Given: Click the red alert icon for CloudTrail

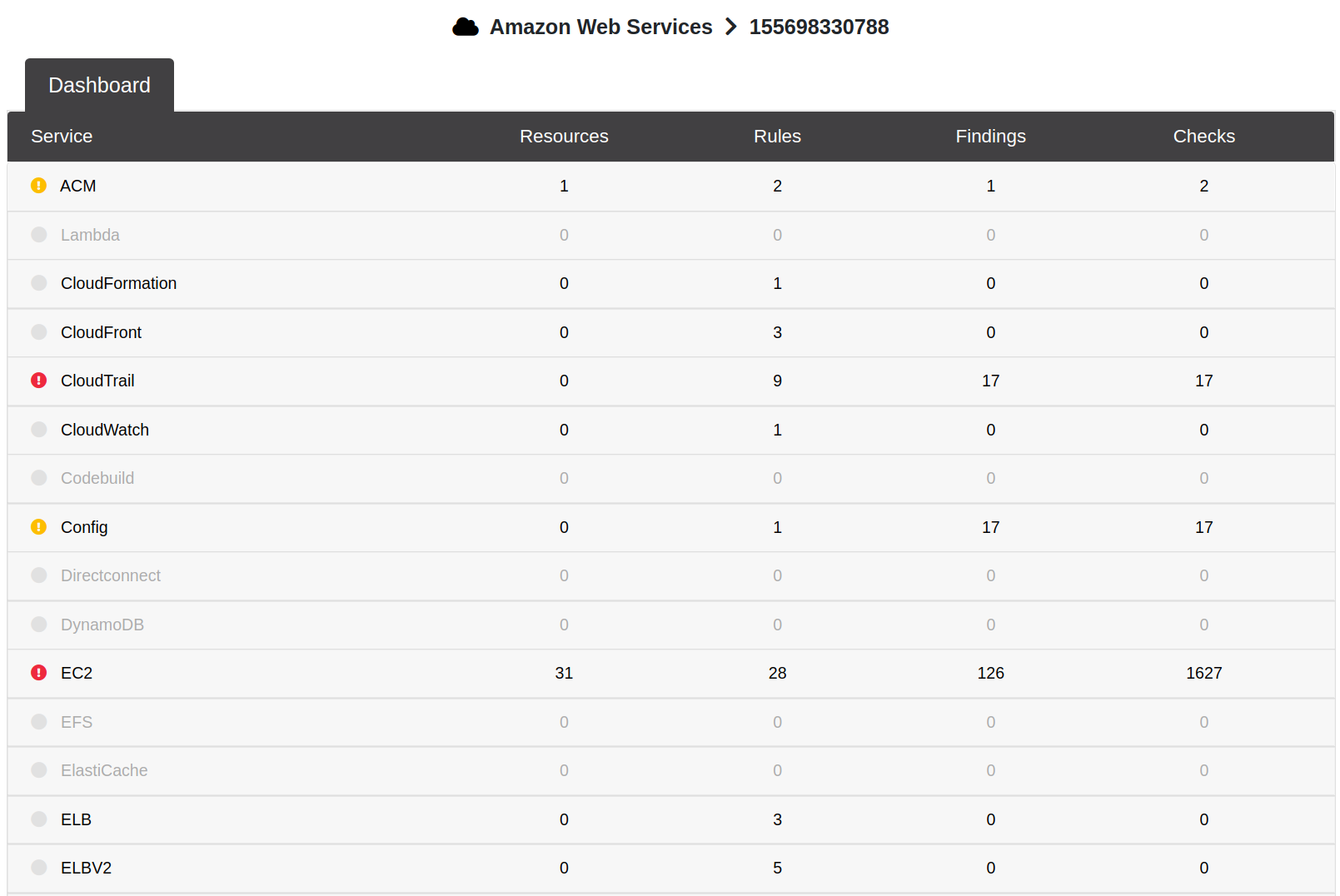Looking at the screenshot, I should click(39, 381).
